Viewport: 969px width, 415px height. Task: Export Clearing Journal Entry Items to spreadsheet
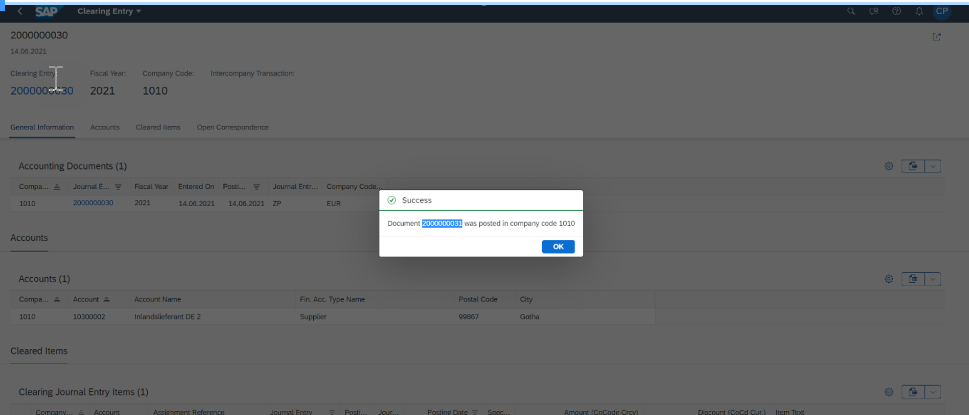(913, 392)
